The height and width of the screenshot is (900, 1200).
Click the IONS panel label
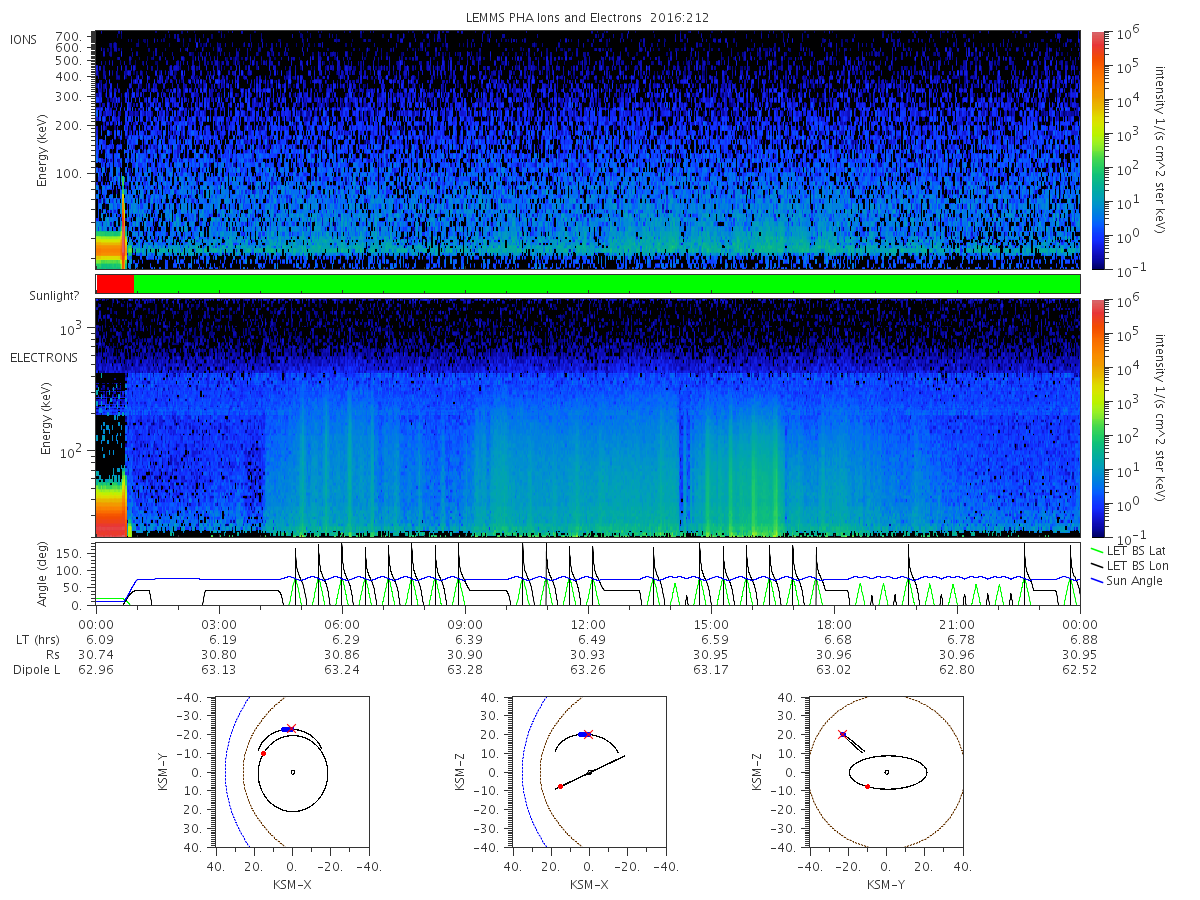(x=24, y=40)
